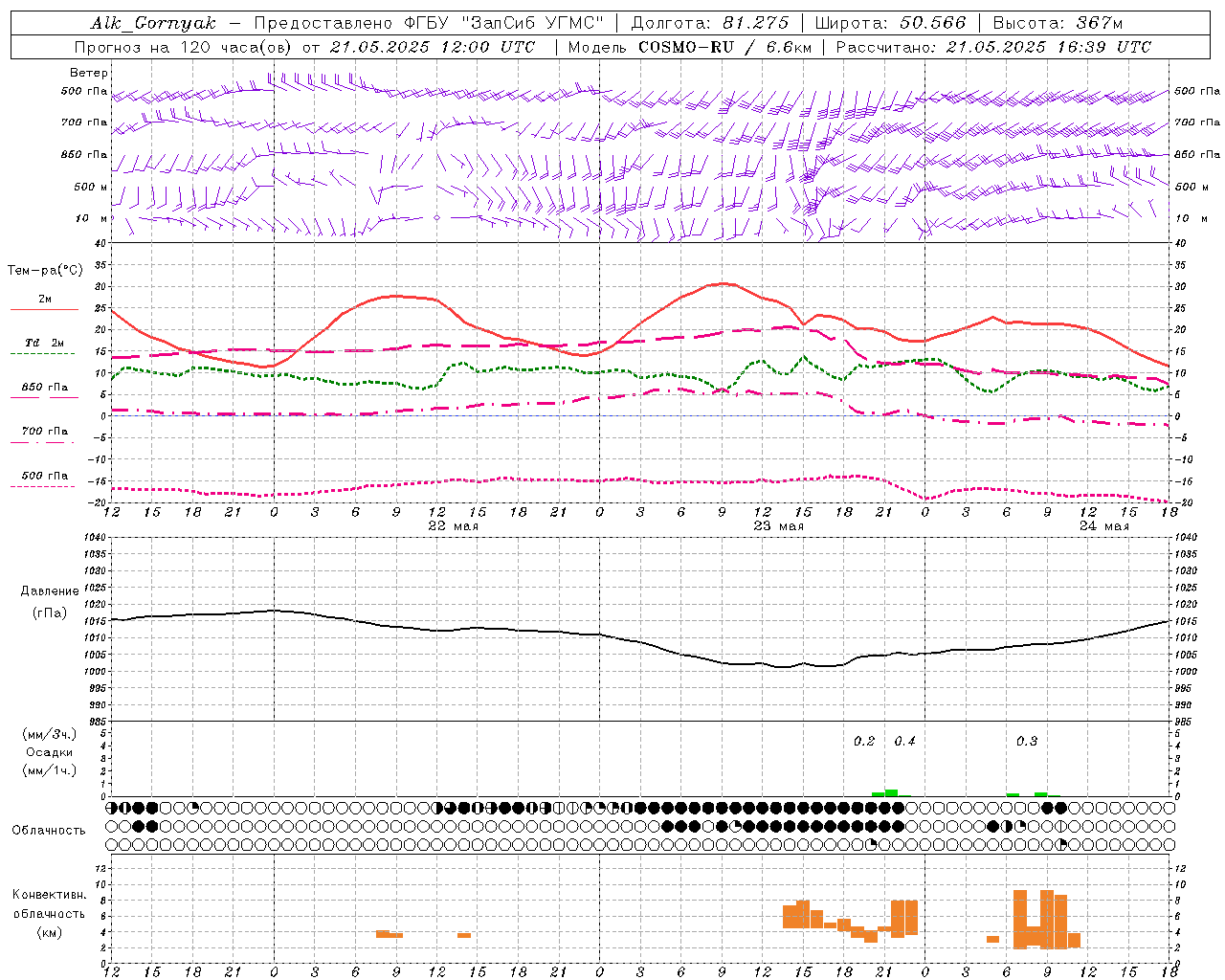1225x980 pixels.
Task: Click the '(мм/3ч.)' precipitation unit label
Action: pos(50,734)
